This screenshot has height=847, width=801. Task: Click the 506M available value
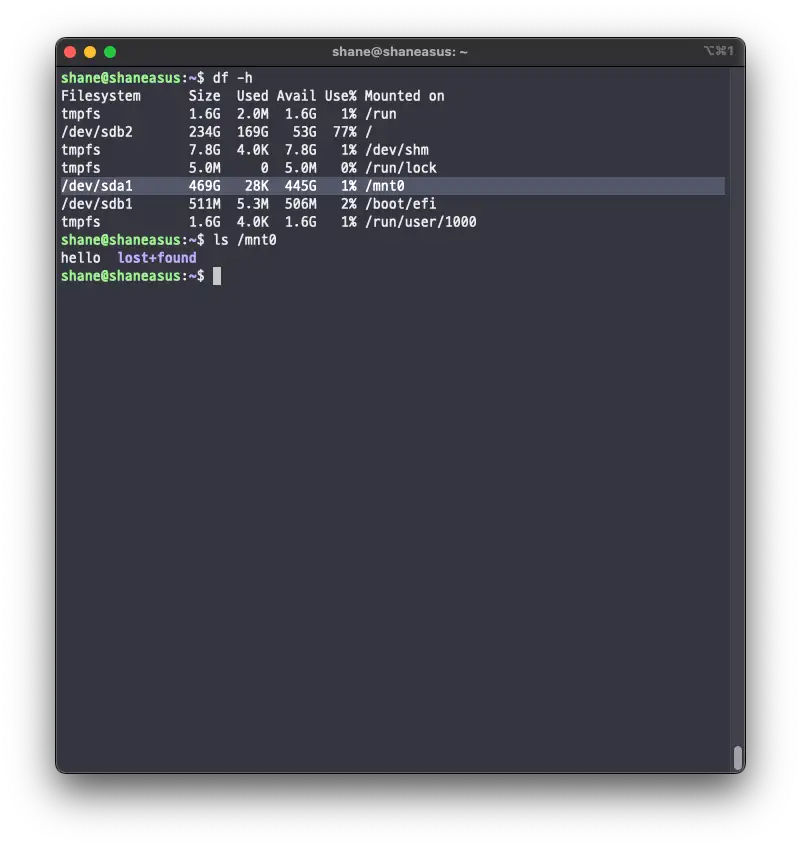click(300, 204)
